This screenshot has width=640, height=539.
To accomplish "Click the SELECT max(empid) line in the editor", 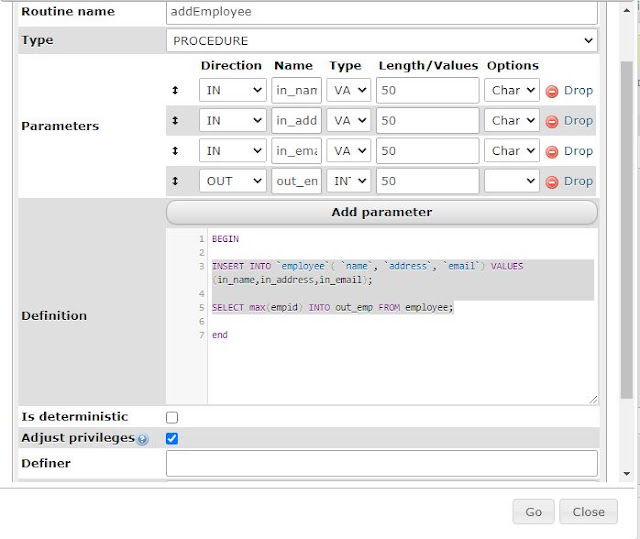I will pyautogui.click(x=333, y=308).
